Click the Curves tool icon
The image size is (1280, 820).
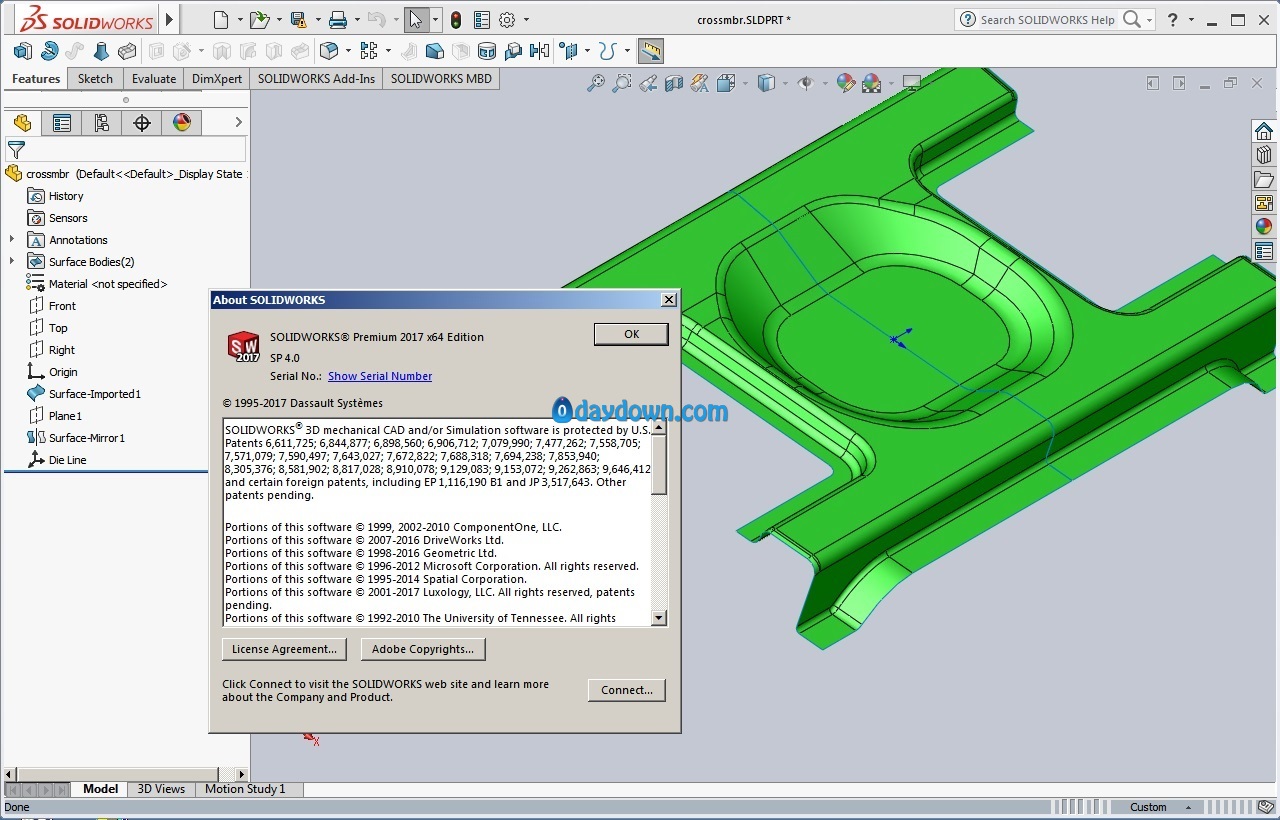(606, 51)
